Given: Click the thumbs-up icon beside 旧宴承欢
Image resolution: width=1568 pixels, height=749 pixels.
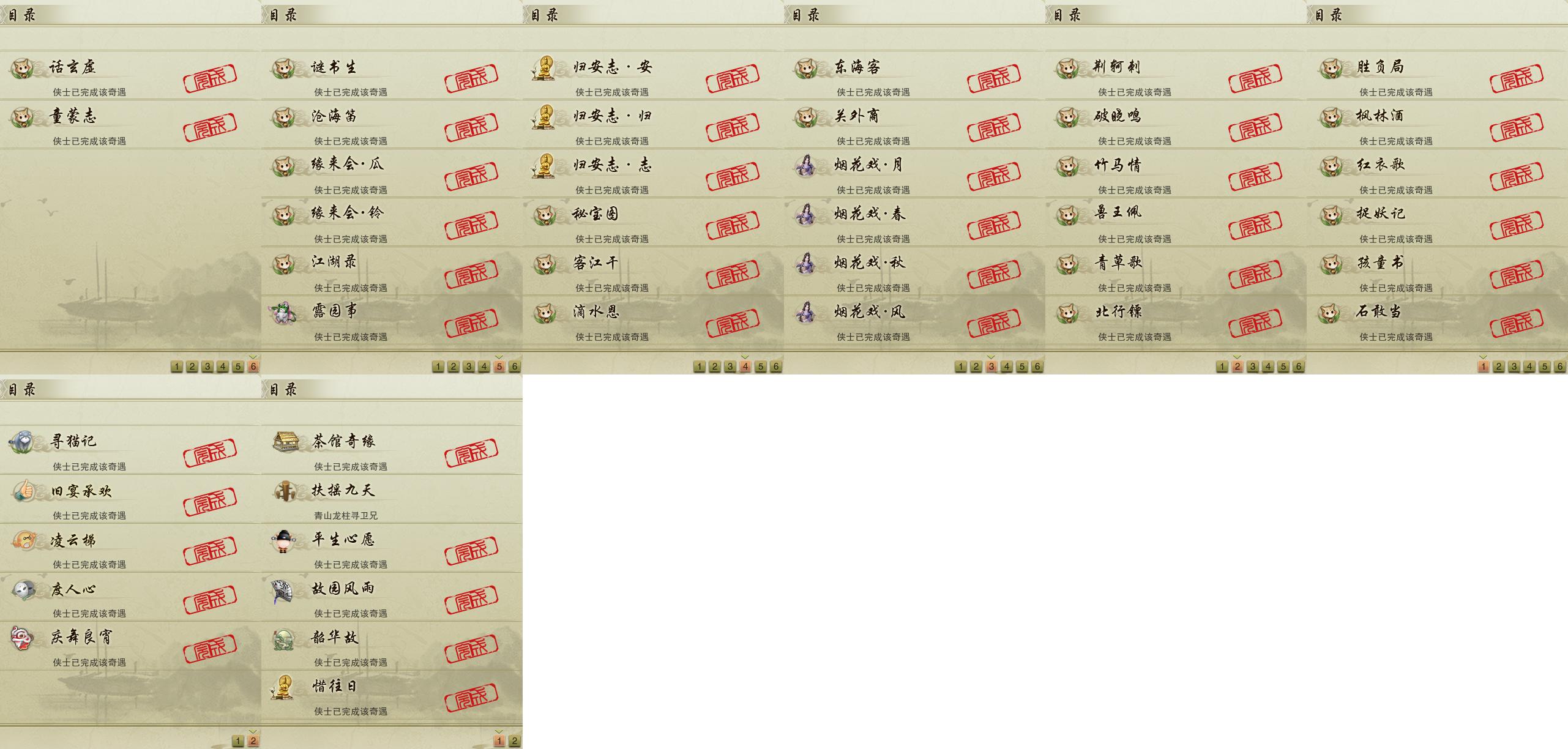Looking at the screenshot, I should (x=23, y=490).
